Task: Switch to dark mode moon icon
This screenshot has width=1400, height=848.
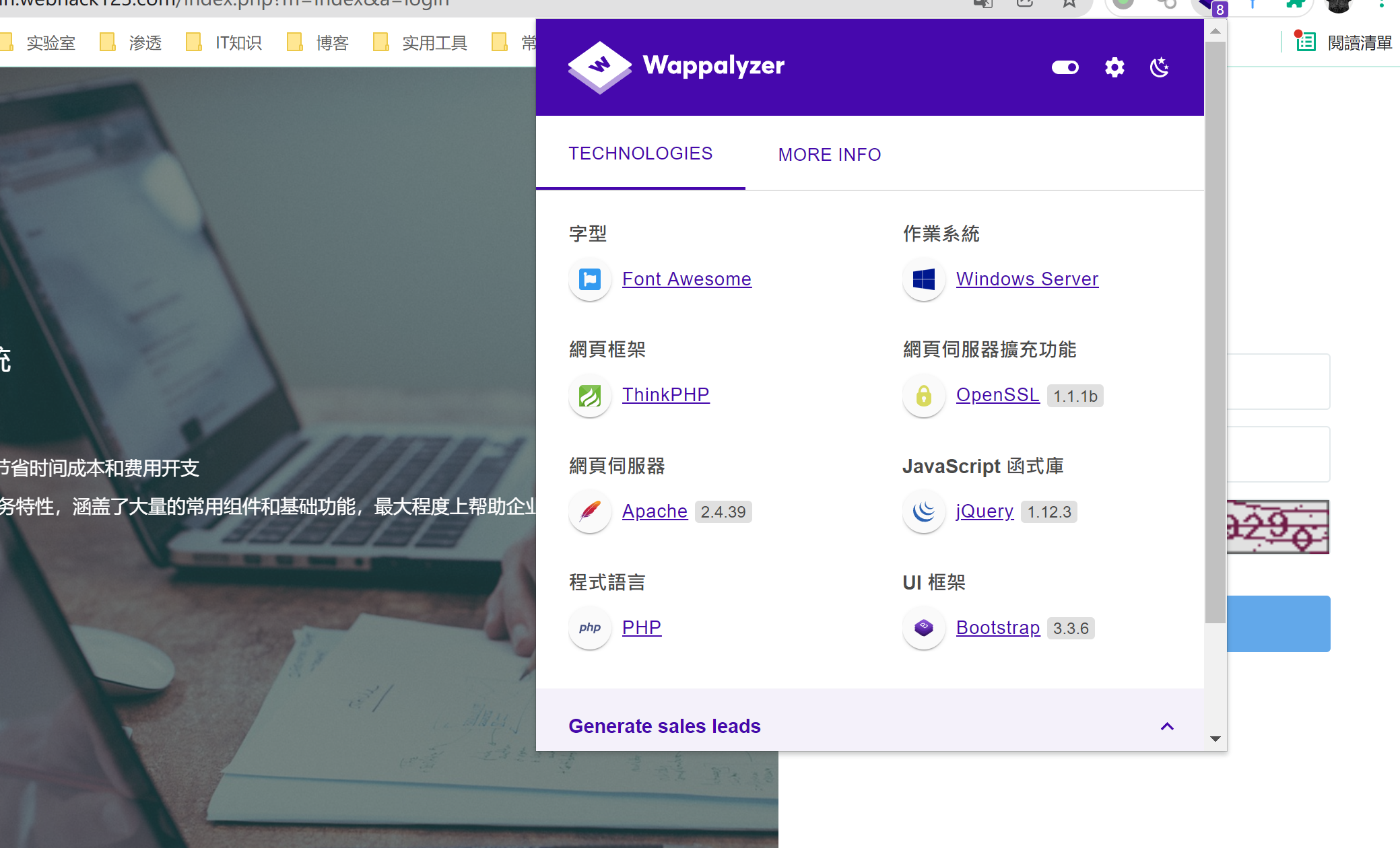Action: coord(1159,67)
